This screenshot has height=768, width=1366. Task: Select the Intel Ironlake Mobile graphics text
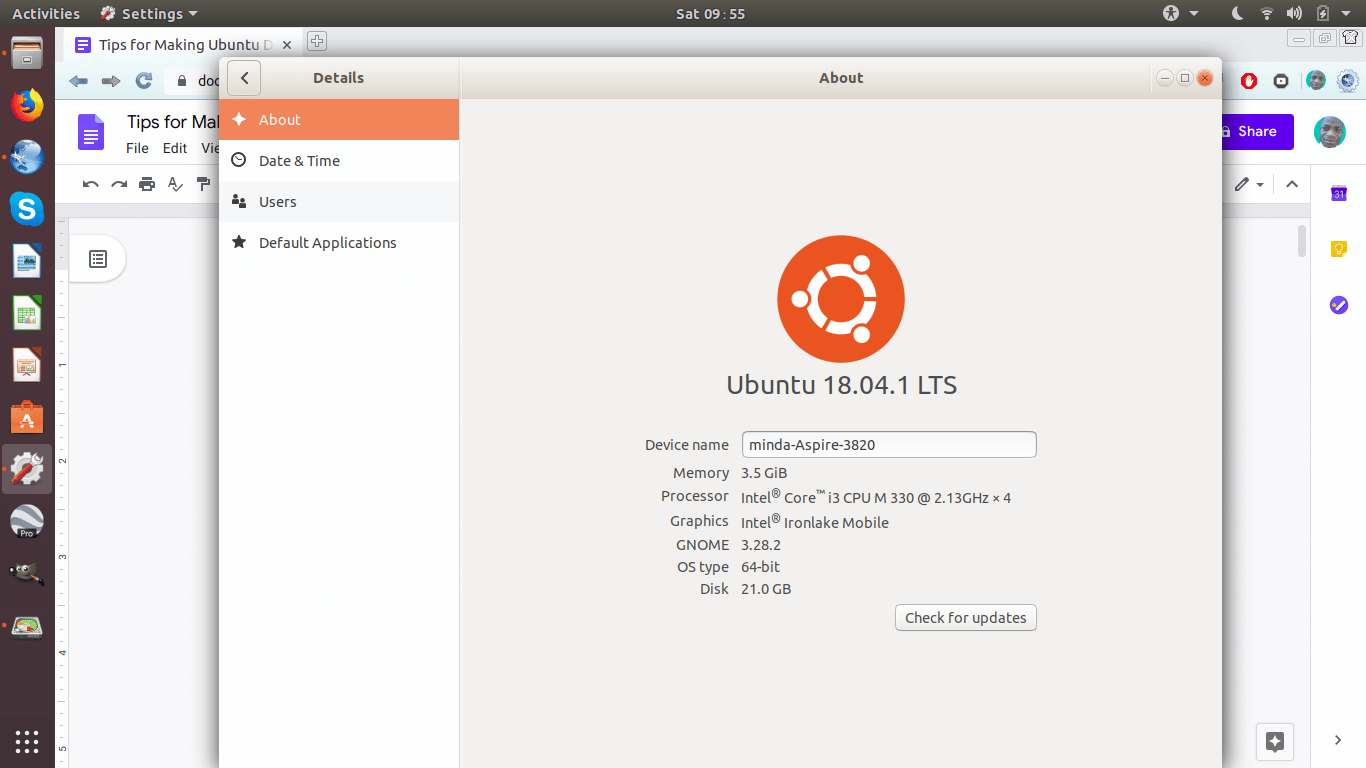815,522
